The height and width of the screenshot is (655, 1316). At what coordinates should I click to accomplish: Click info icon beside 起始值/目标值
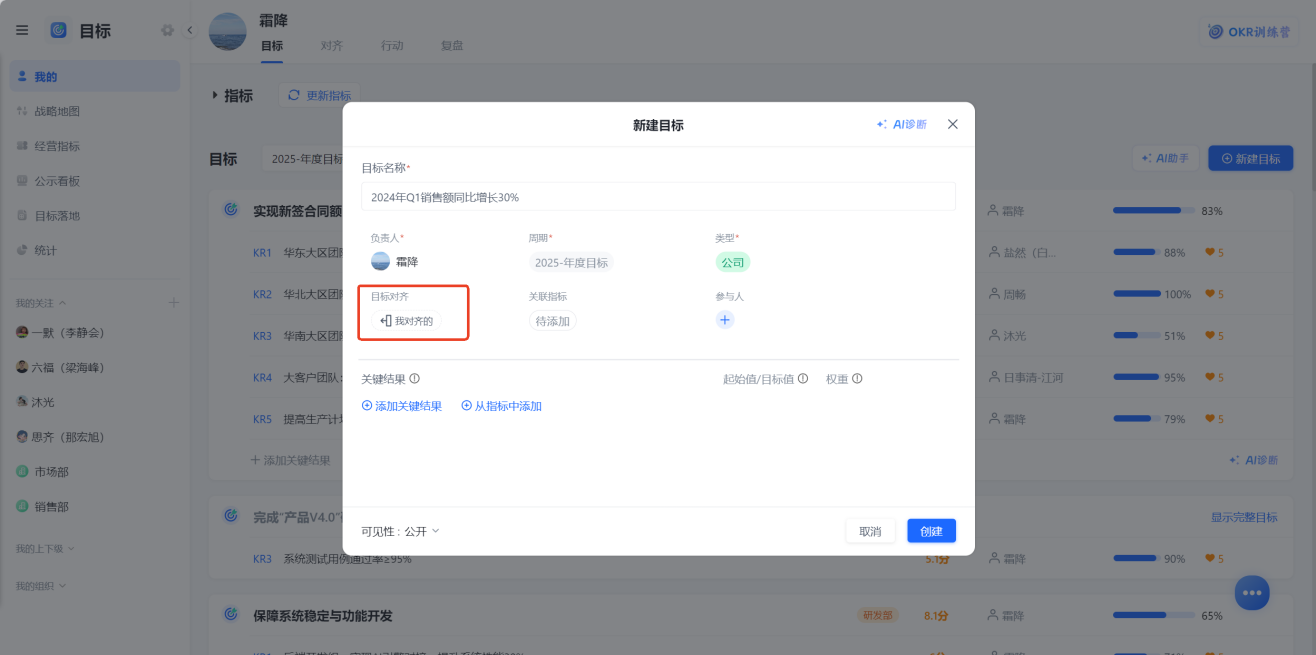click(803, 379)
